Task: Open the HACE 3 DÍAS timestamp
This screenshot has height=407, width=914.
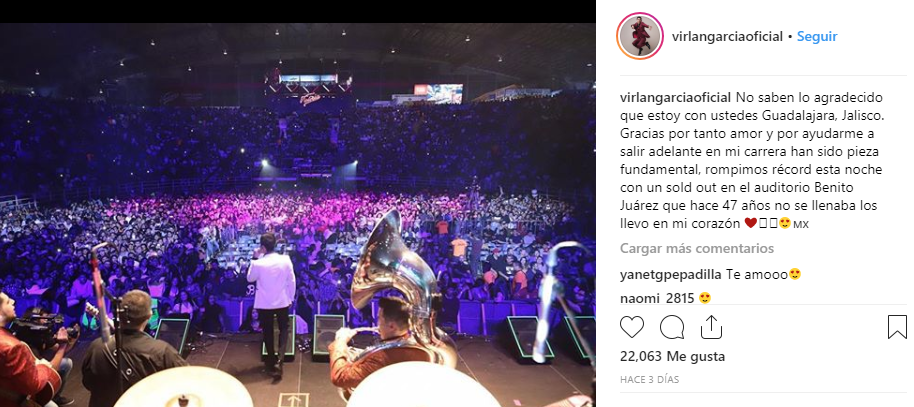Action: click(x=649, y=380)
